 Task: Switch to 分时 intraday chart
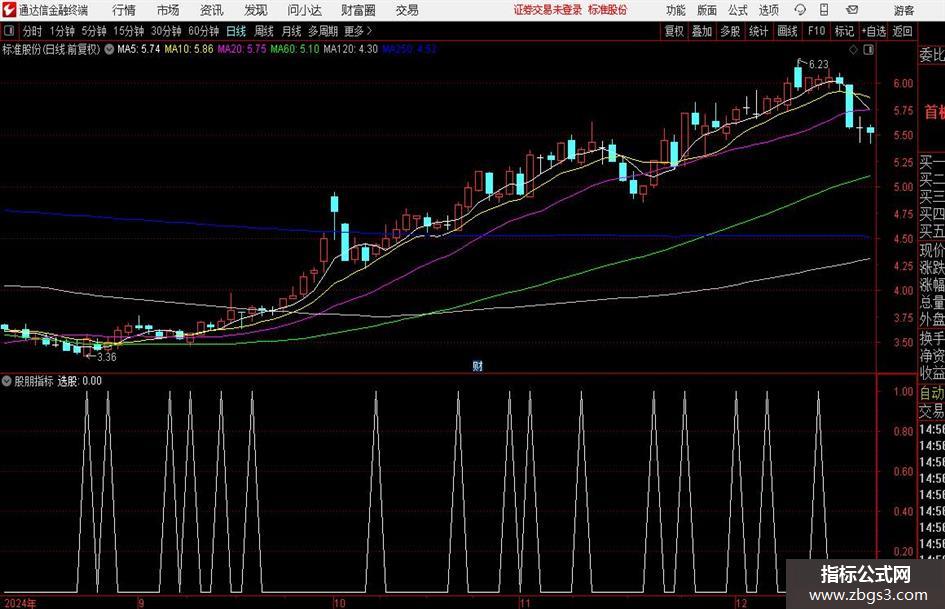(x=32, y=31)
